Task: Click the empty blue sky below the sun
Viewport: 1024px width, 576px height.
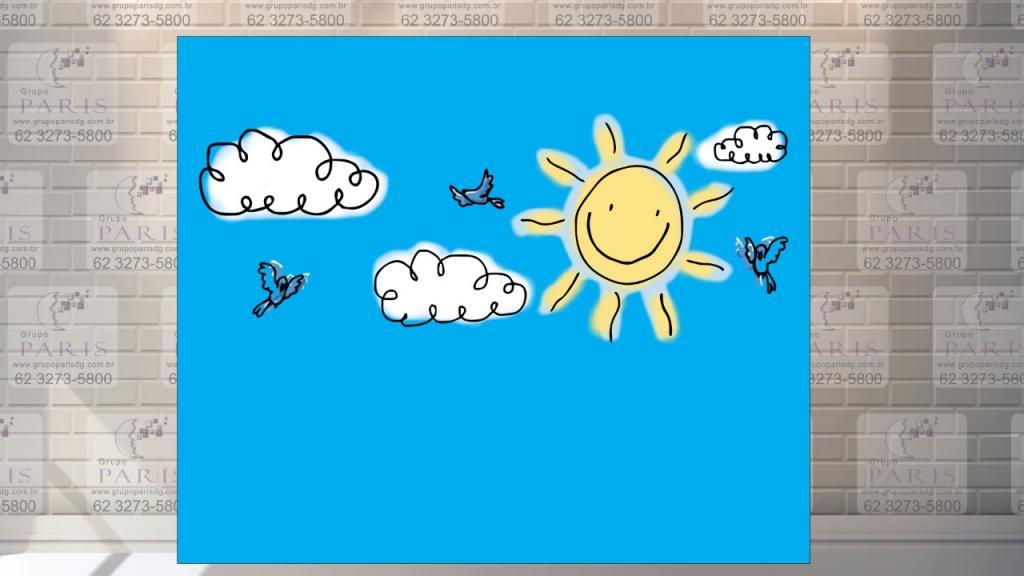Action: point(620,440)
